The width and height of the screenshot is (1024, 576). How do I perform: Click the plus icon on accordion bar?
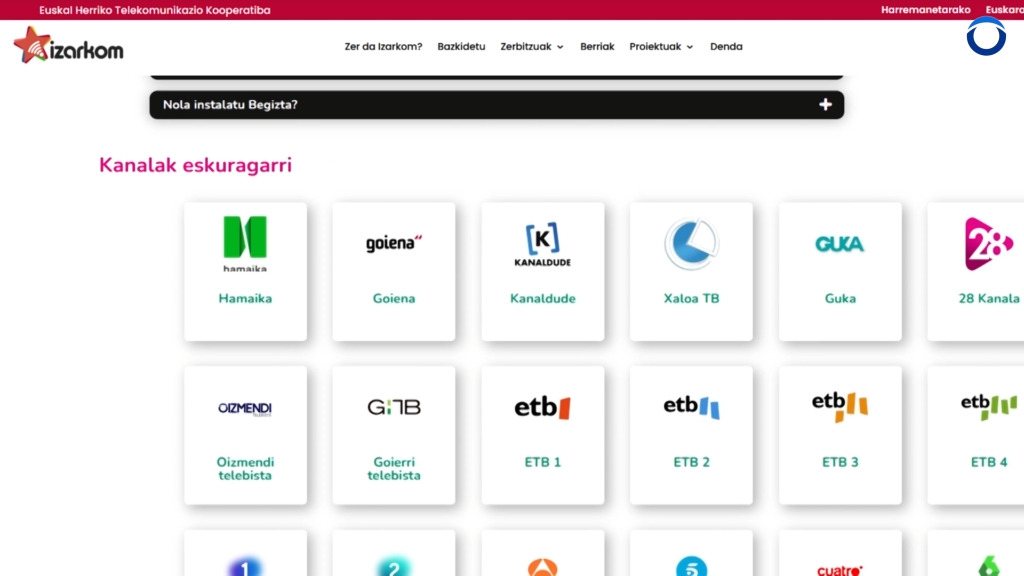point(825,104)
